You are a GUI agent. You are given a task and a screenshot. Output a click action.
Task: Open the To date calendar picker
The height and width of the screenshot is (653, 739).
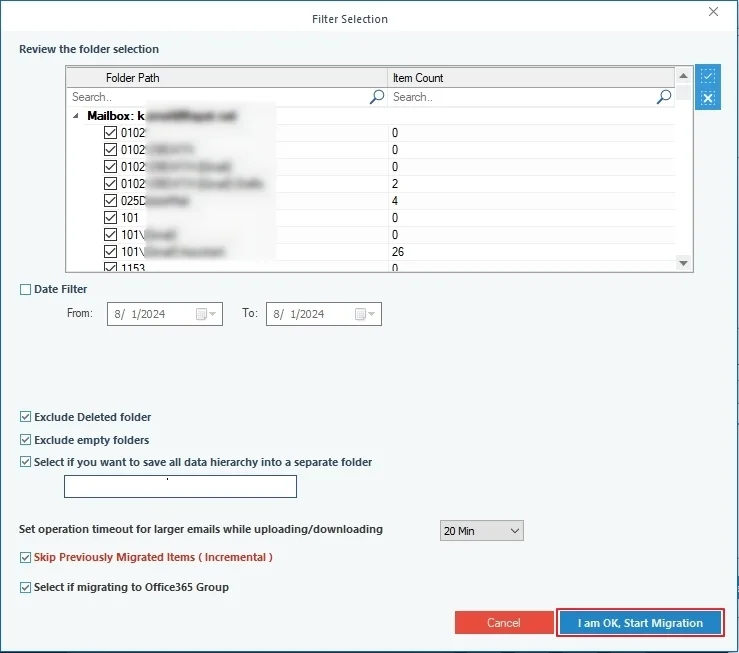(365, 314)
